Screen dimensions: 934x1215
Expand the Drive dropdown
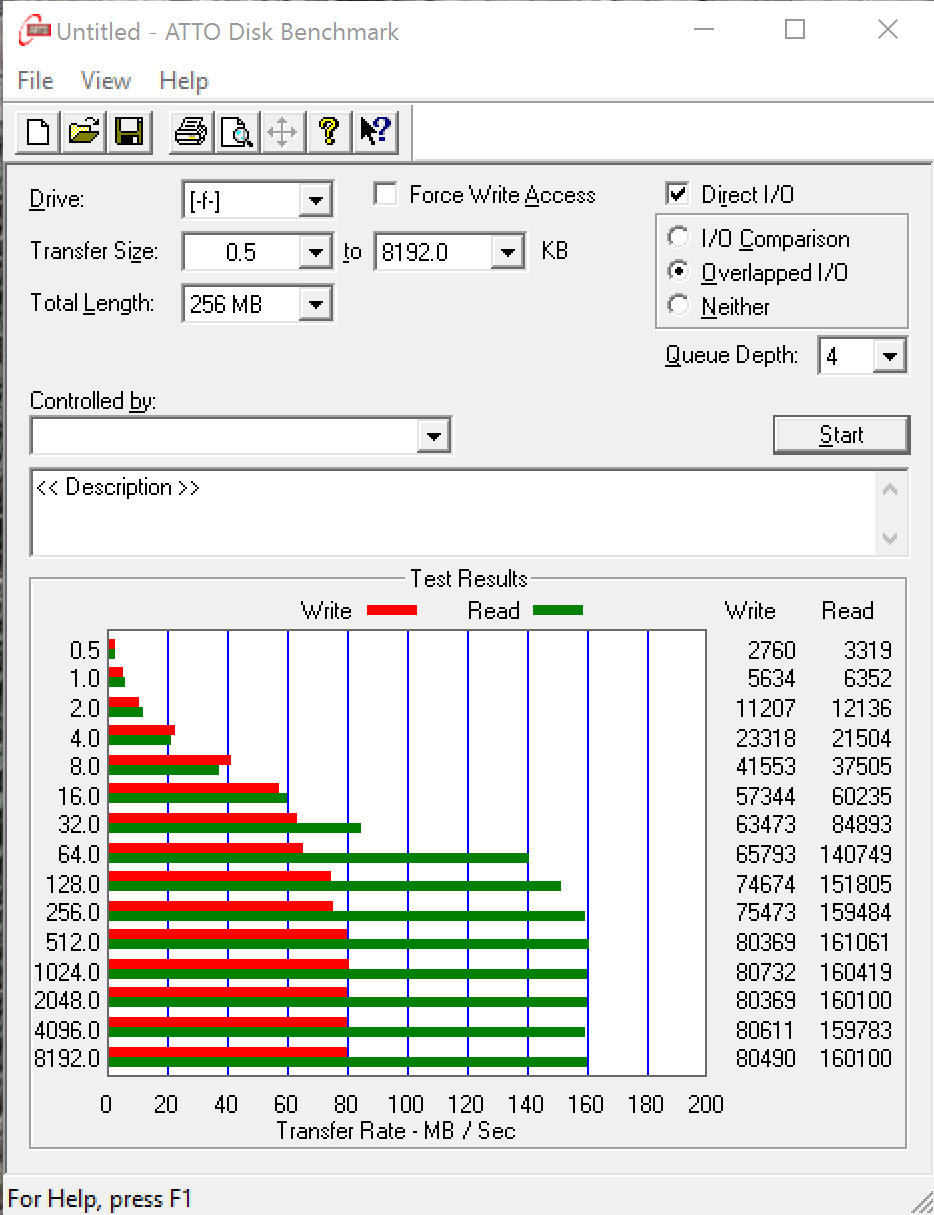click(x=316, y=200)
